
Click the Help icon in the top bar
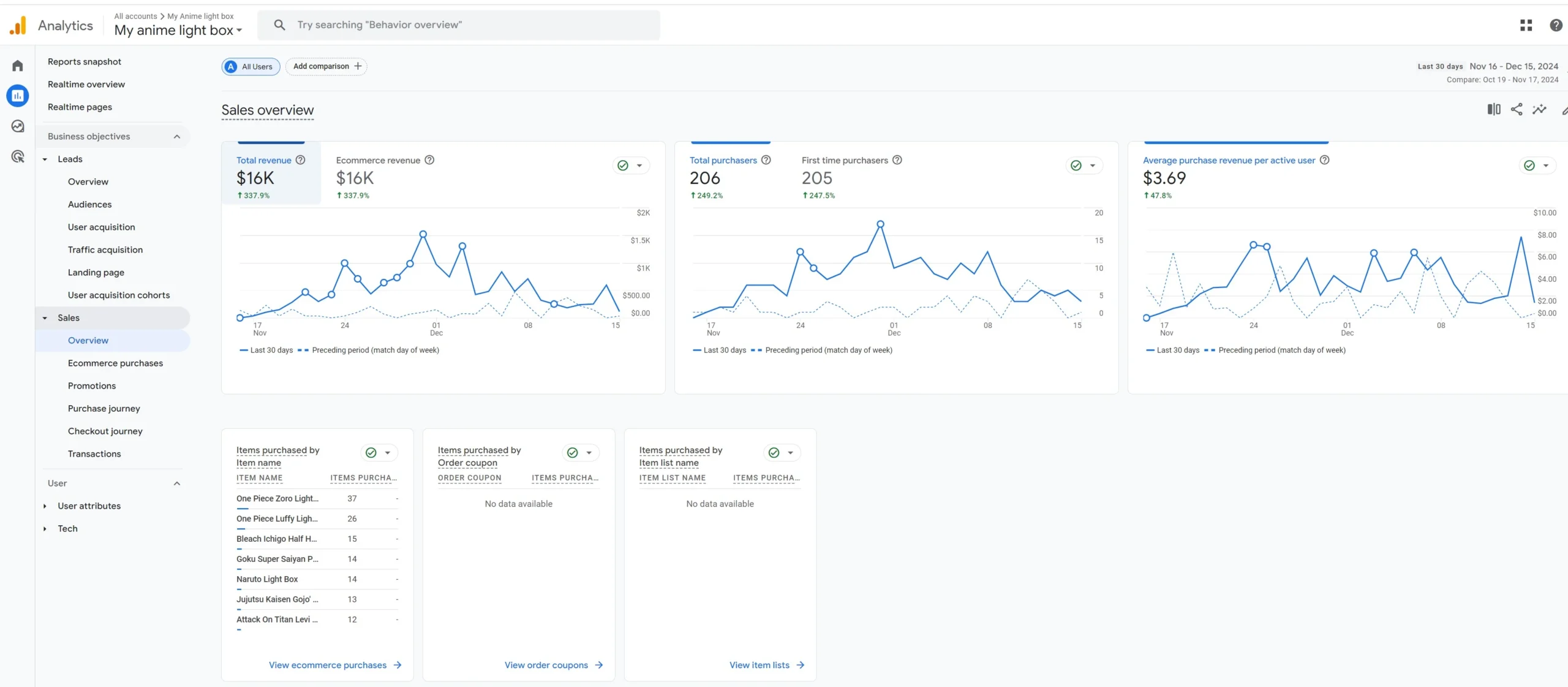[1556, 25]
